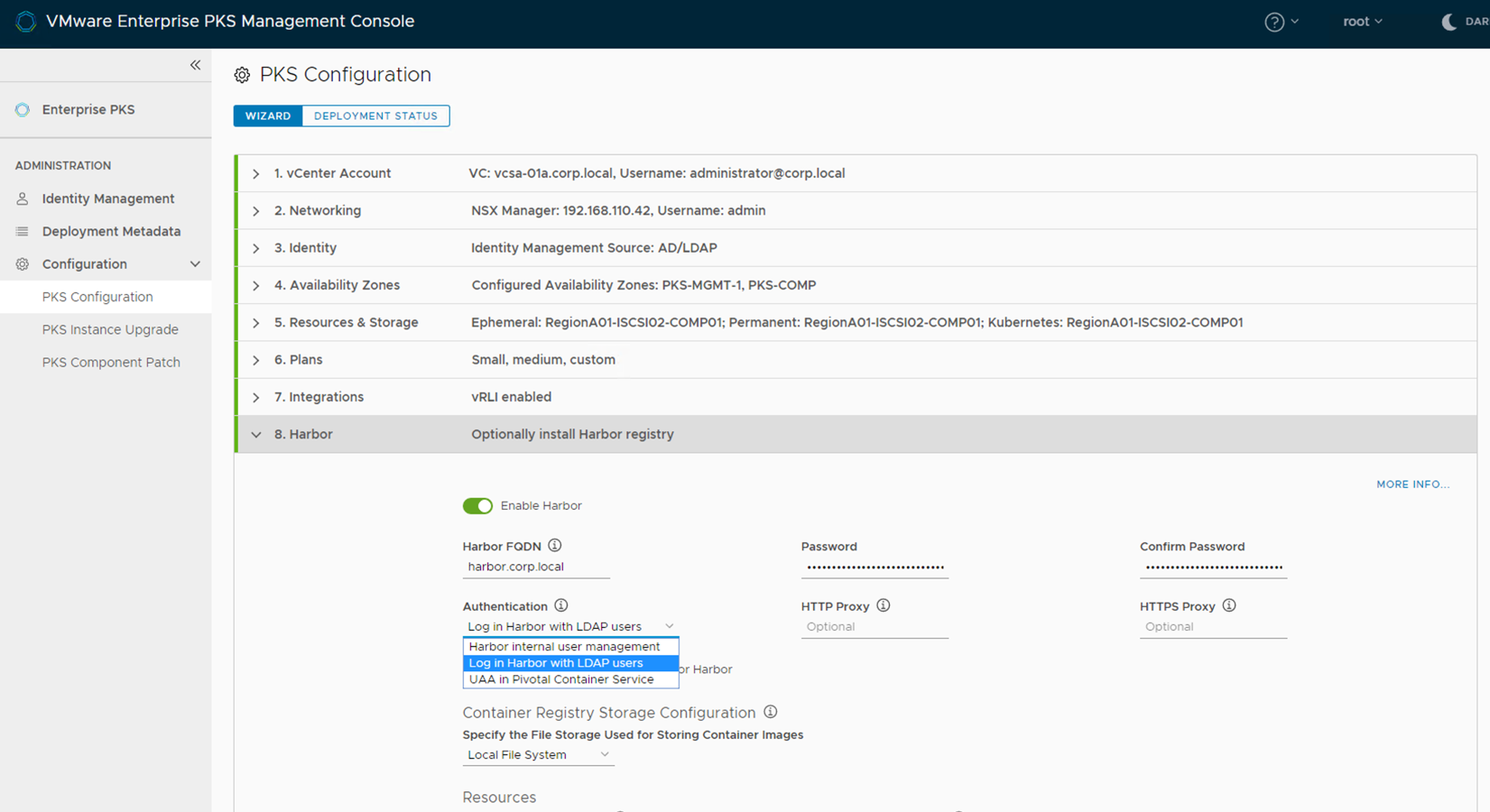Expand step 5 Resources & Storage
The width and height of the screenshot is (1490, 812).
coord(256,323)
